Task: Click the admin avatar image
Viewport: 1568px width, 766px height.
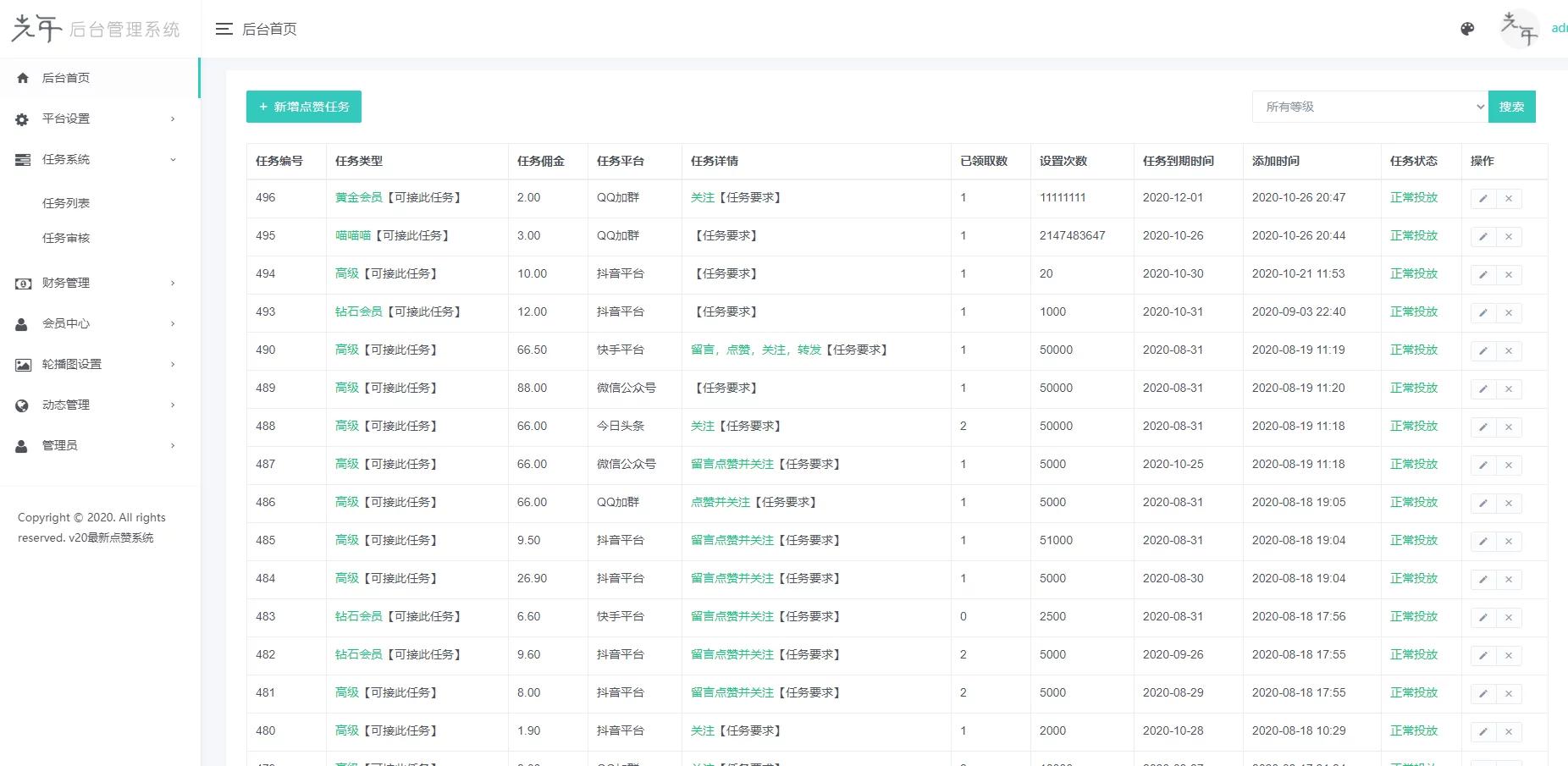Action: coord(1519,29)
